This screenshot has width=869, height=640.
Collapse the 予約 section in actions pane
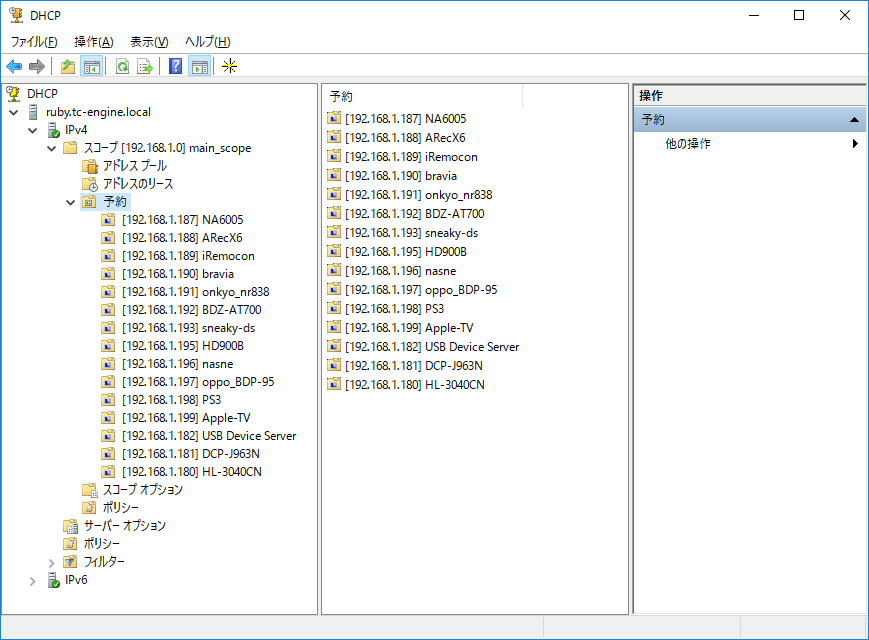pos(854,120)
